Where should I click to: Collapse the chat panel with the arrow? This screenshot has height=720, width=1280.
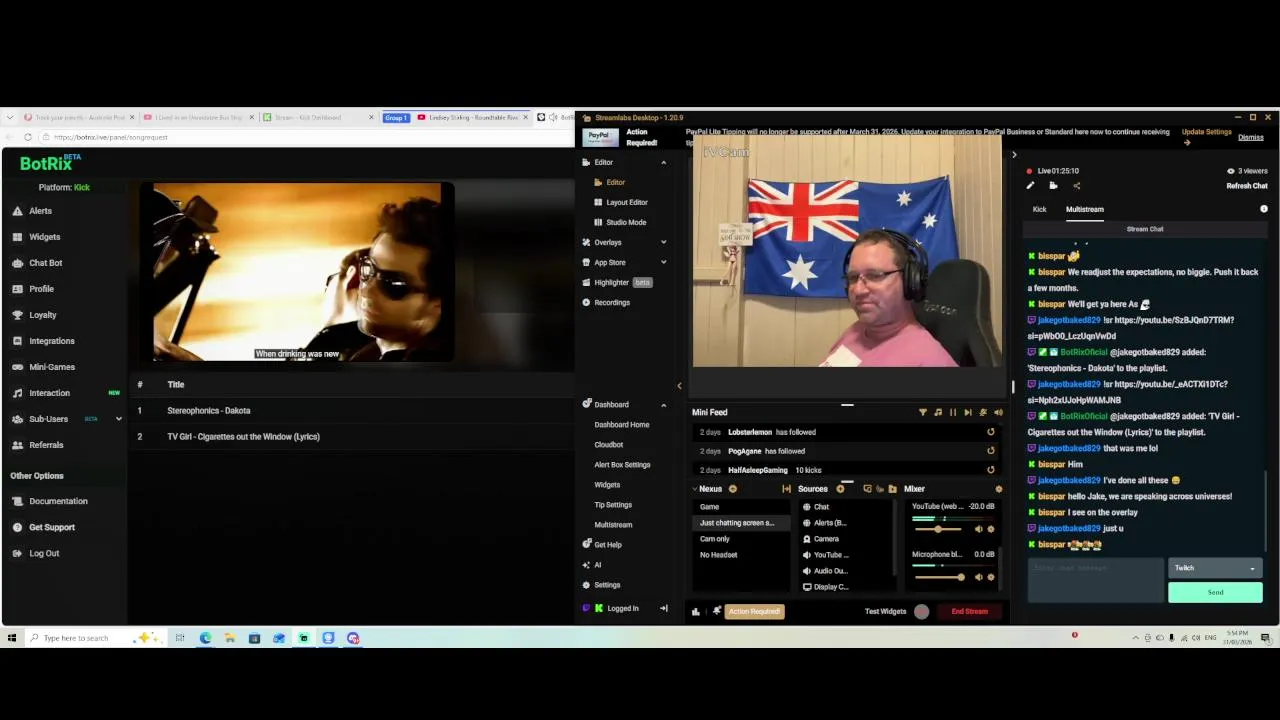pyautogui.click(x=1014, y=155)
